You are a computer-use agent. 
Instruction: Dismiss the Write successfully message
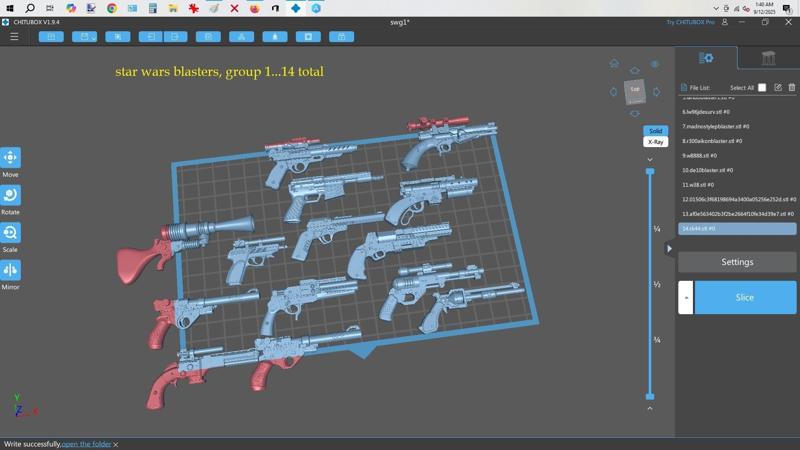pyautogui.click(x=116, y=445)
